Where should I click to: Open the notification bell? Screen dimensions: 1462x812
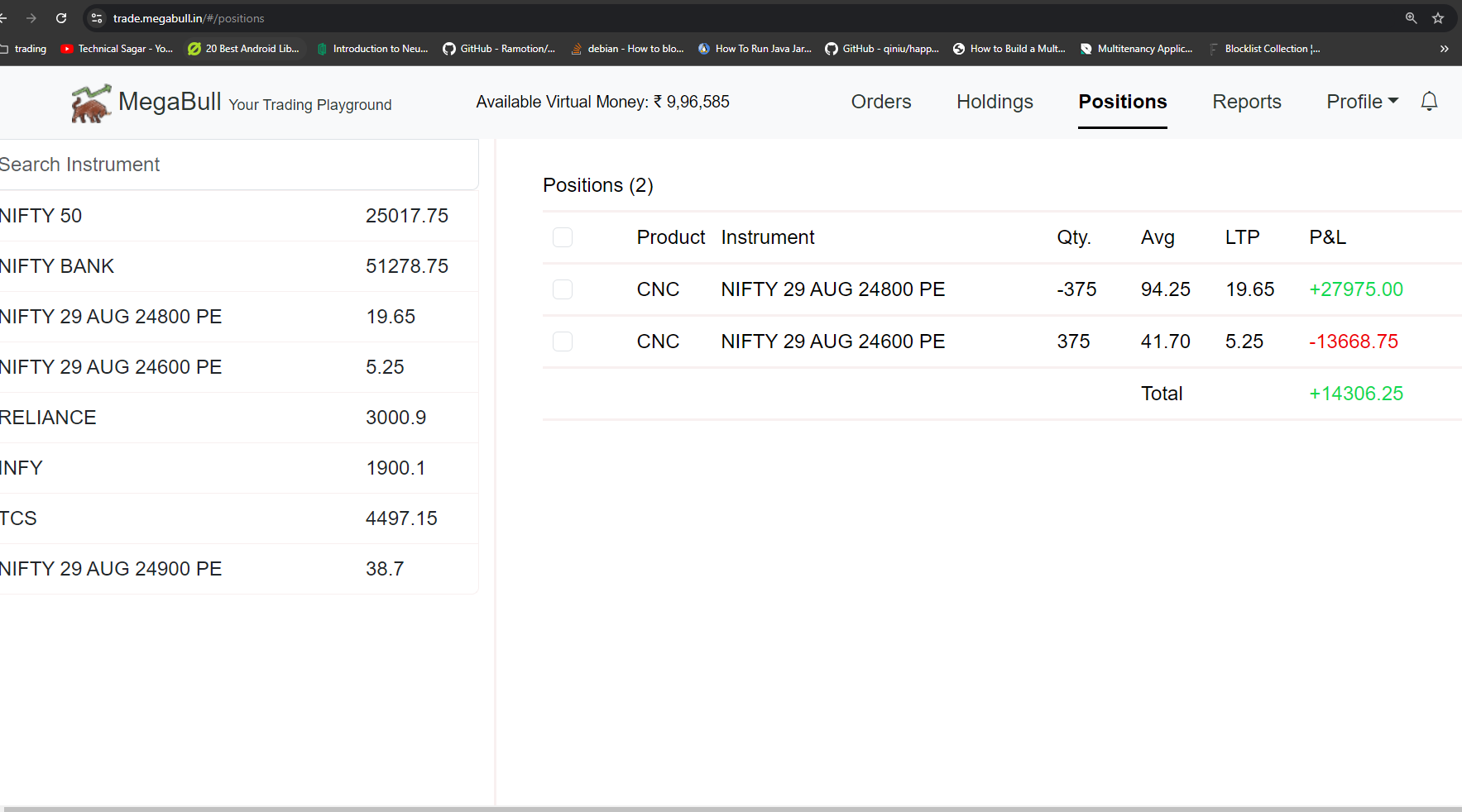click(1430, 101)
